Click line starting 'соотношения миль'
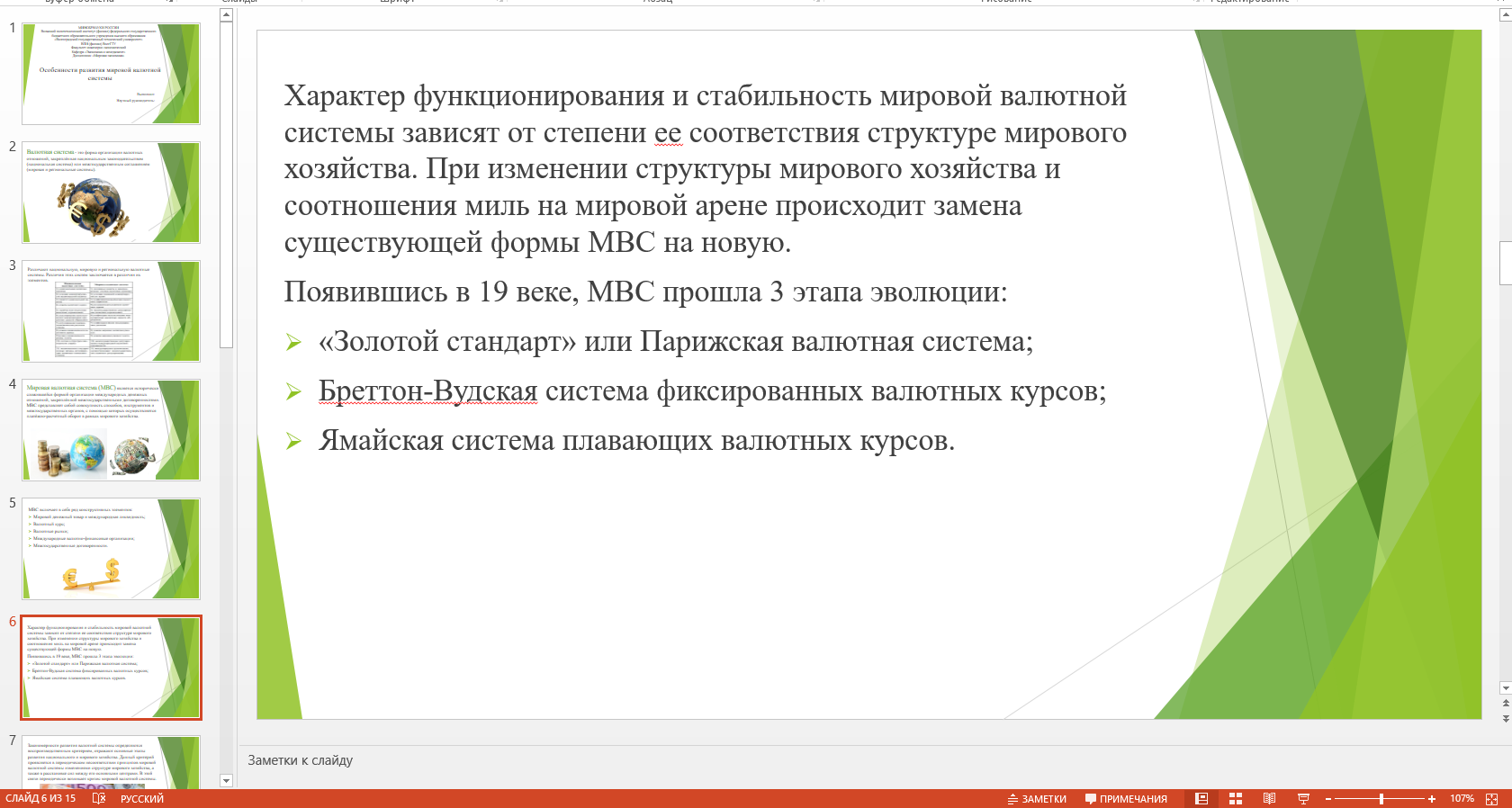 coord(652,206)
